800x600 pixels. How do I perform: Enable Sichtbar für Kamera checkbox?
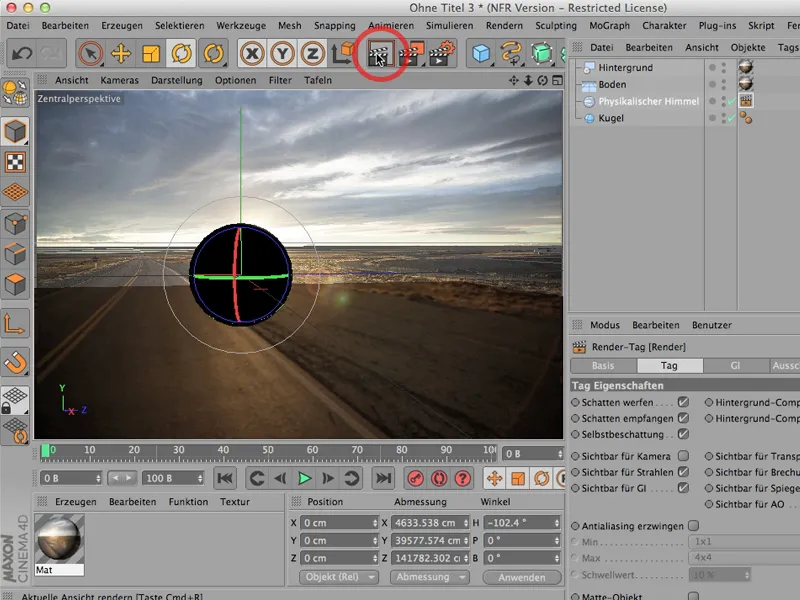point(683,456)
